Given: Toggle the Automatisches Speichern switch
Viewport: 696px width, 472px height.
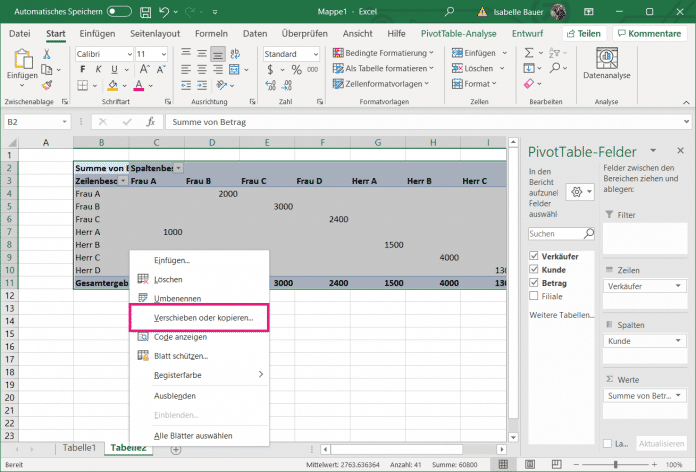Looking at the screenshot, I should [119, 11].
